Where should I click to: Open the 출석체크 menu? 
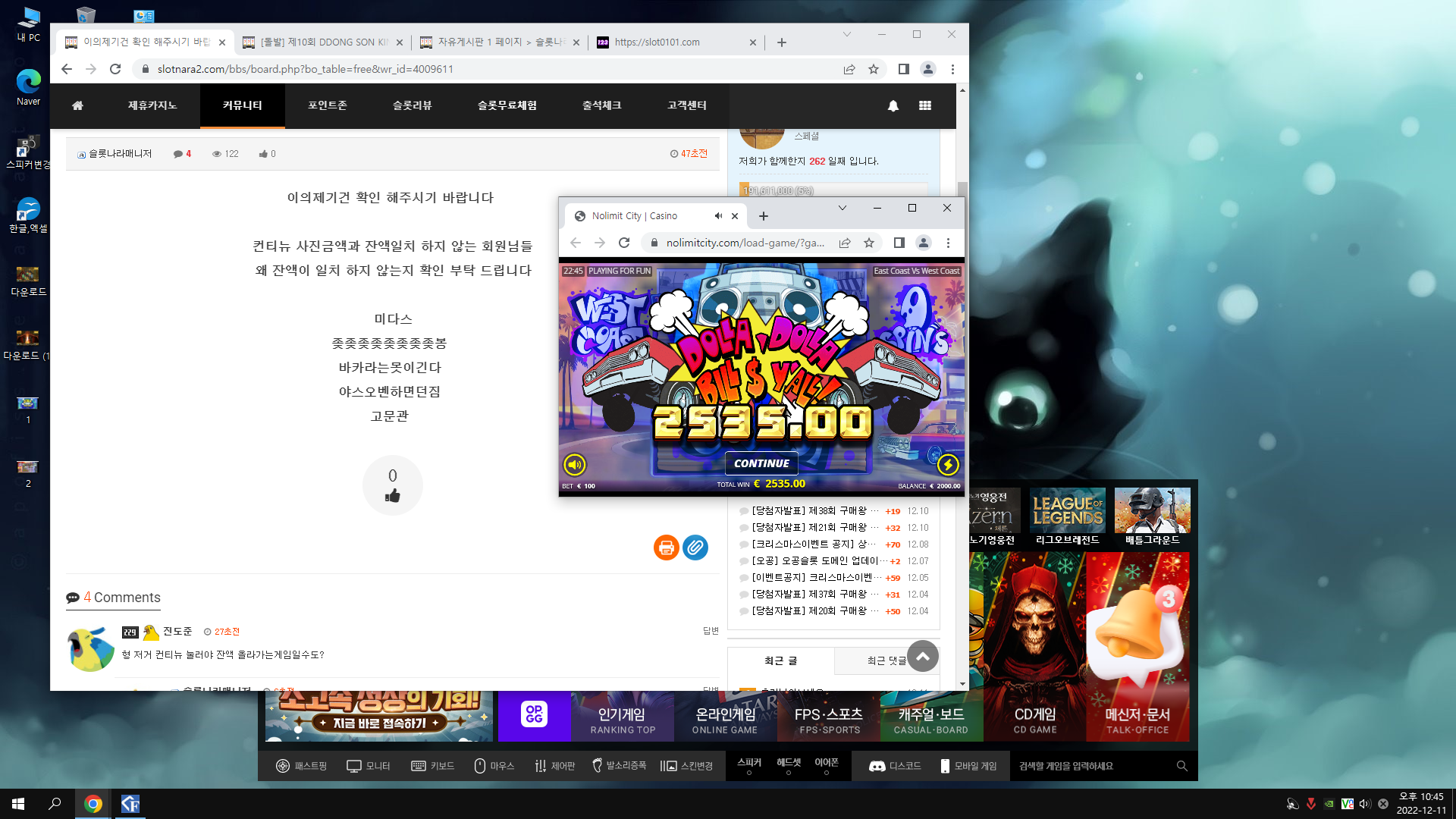[602, 105]
